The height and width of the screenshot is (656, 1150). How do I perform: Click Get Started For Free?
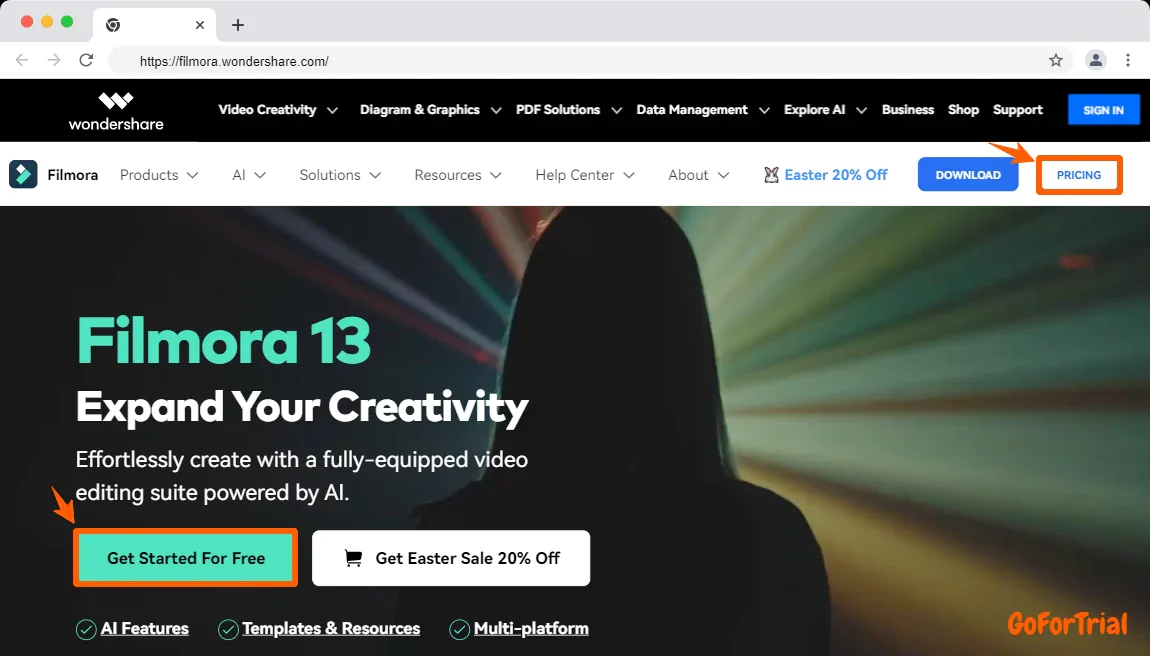[x=186, y=558]
